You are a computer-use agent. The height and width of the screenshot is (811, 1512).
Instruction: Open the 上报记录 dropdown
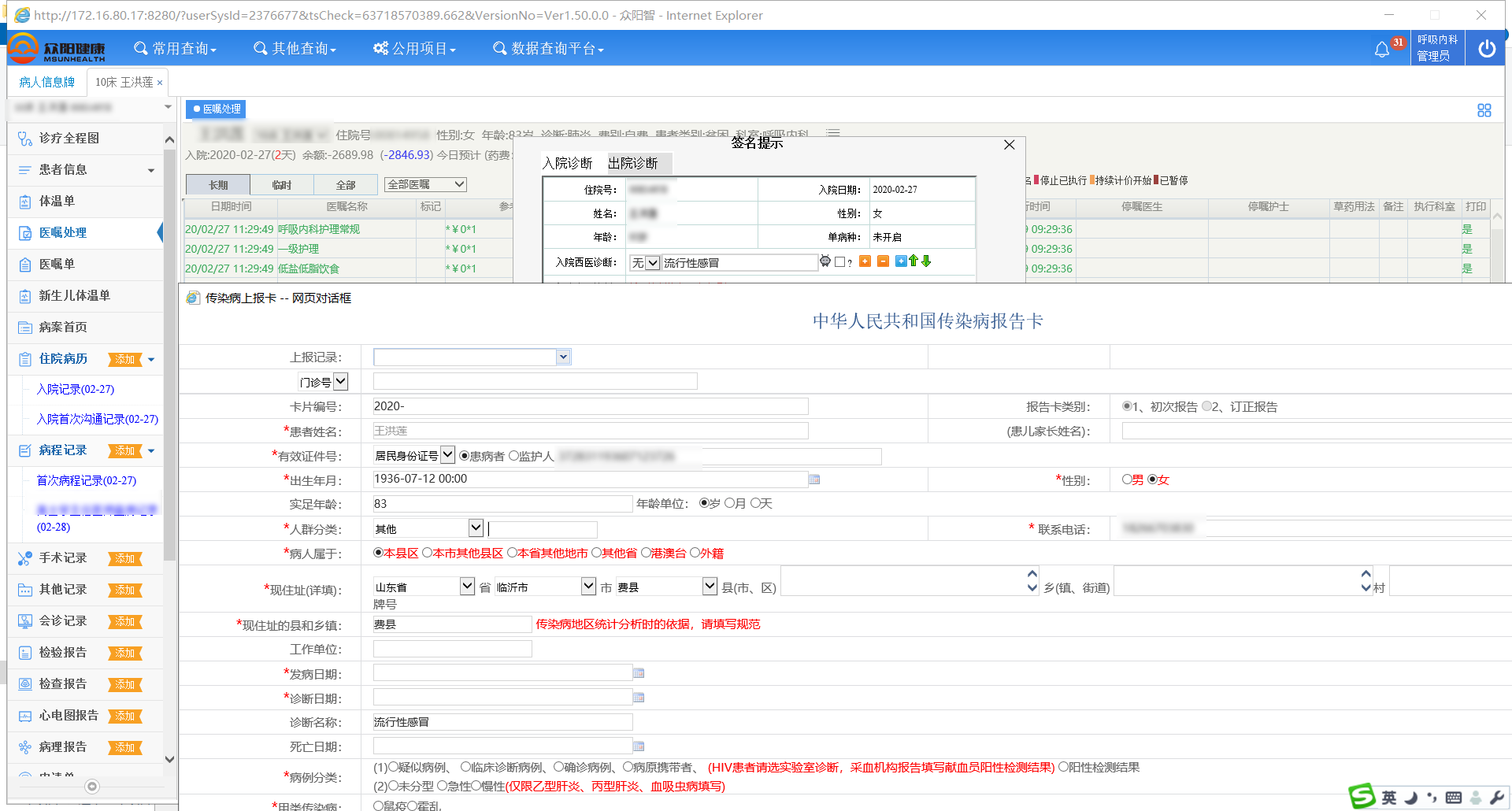563,357
